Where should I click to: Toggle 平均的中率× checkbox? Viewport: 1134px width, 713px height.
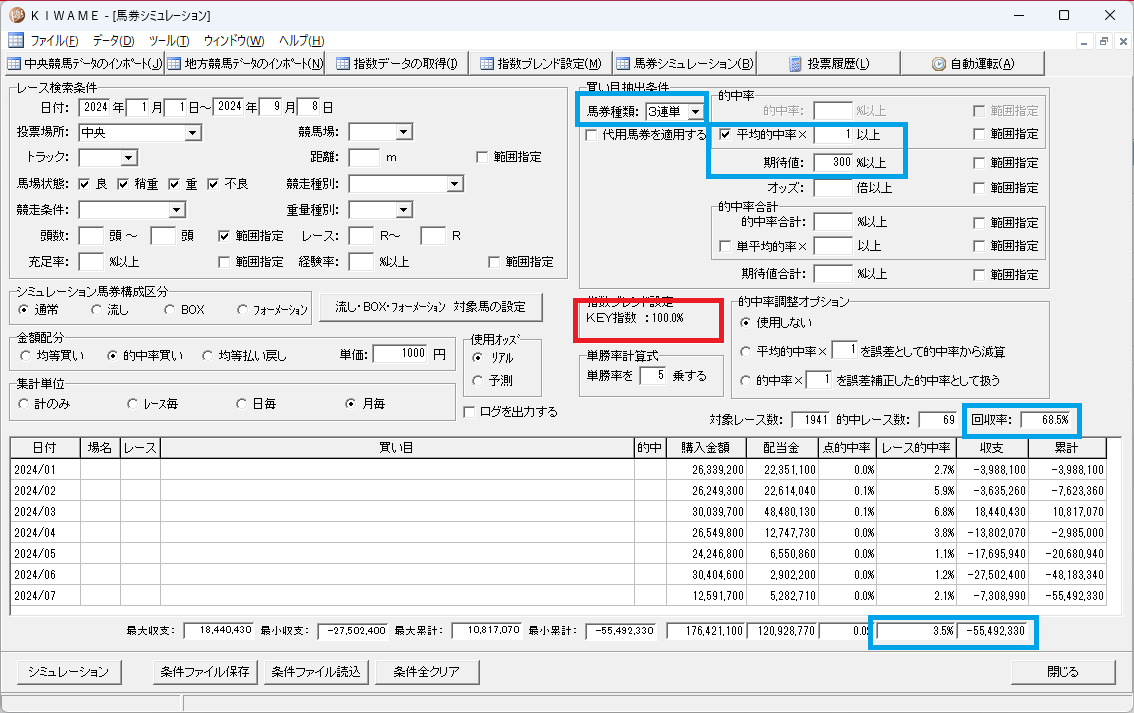[725, 135]
